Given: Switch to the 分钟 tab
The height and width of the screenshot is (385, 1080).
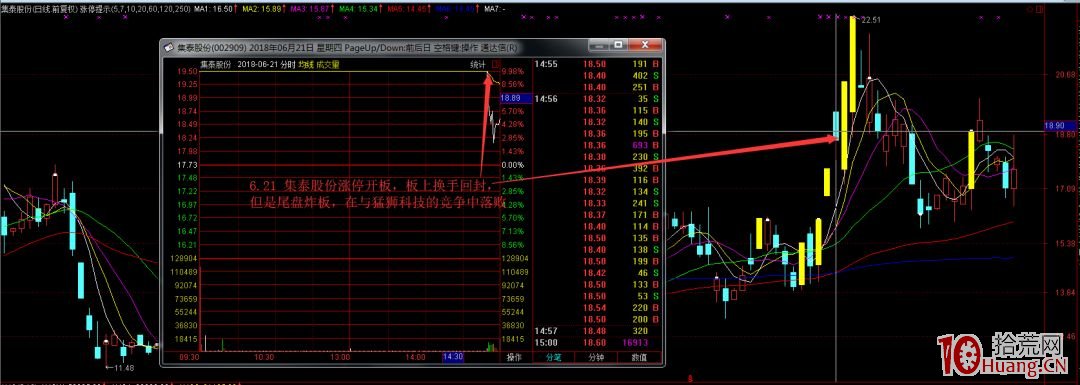Looking at the screenshot, I should [596, 357].
